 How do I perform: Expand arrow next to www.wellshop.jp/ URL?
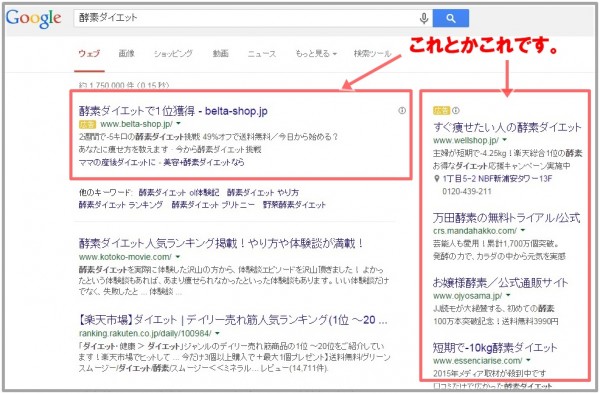click(505, 140)
